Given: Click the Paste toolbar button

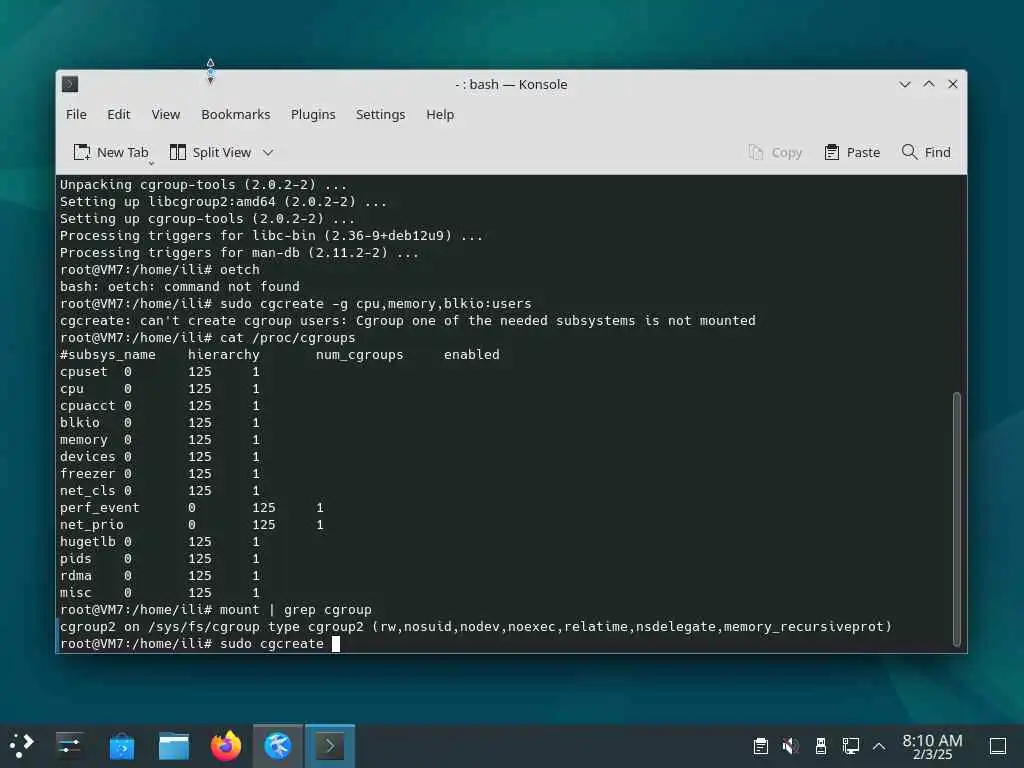Looking at the screenshot, I should point(852,152).
